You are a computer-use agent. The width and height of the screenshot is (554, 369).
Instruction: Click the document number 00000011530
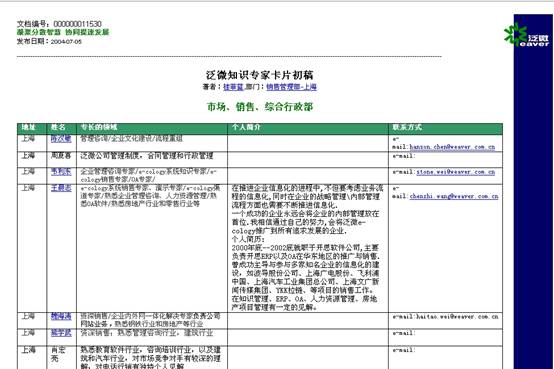pos(77,24)
